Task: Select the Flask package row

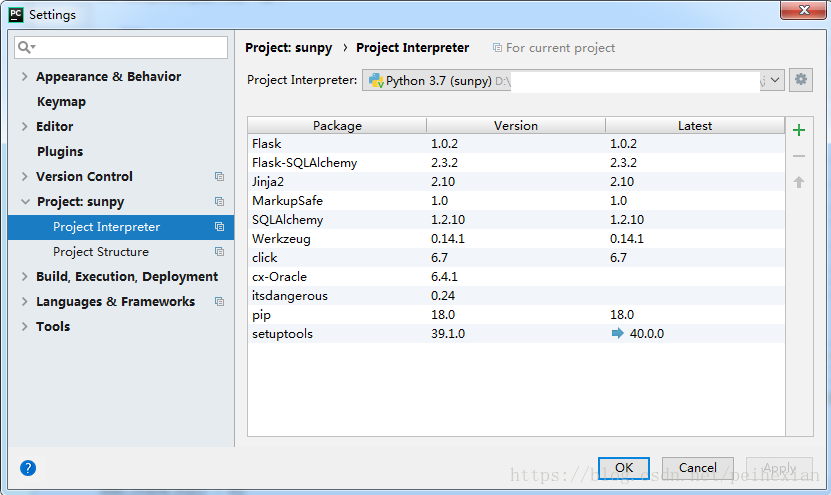Action: [516, 144]
